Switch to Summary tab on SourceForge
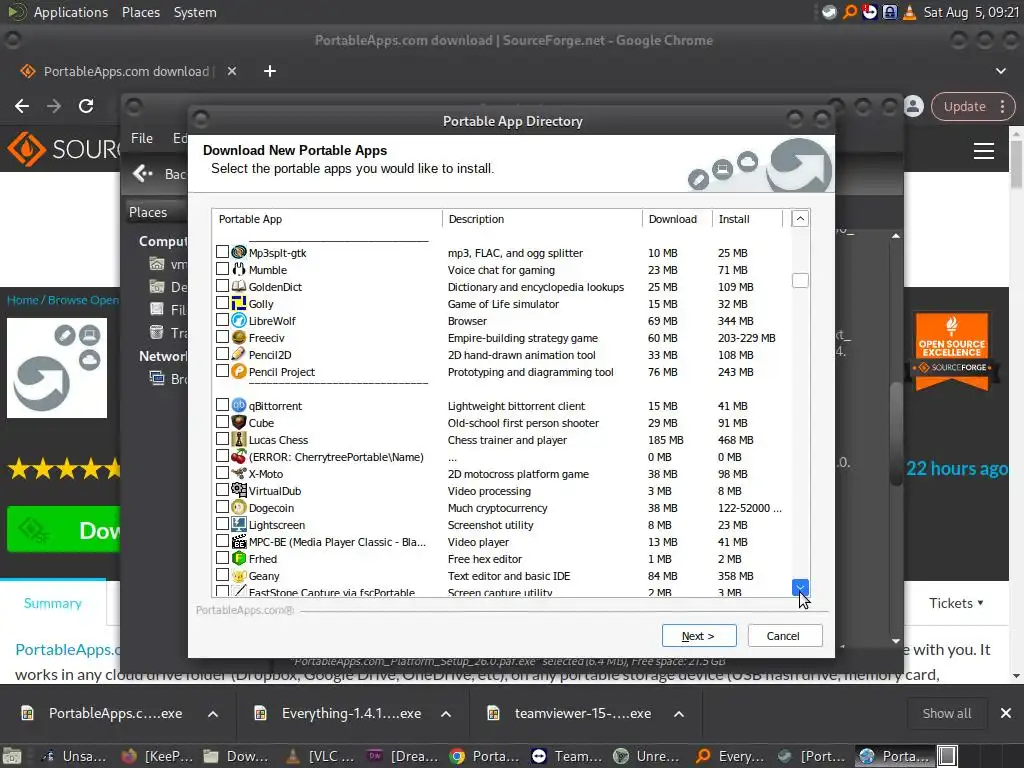Image resolution: width=1024 pixels, height=768 pixels. [53, 603]
